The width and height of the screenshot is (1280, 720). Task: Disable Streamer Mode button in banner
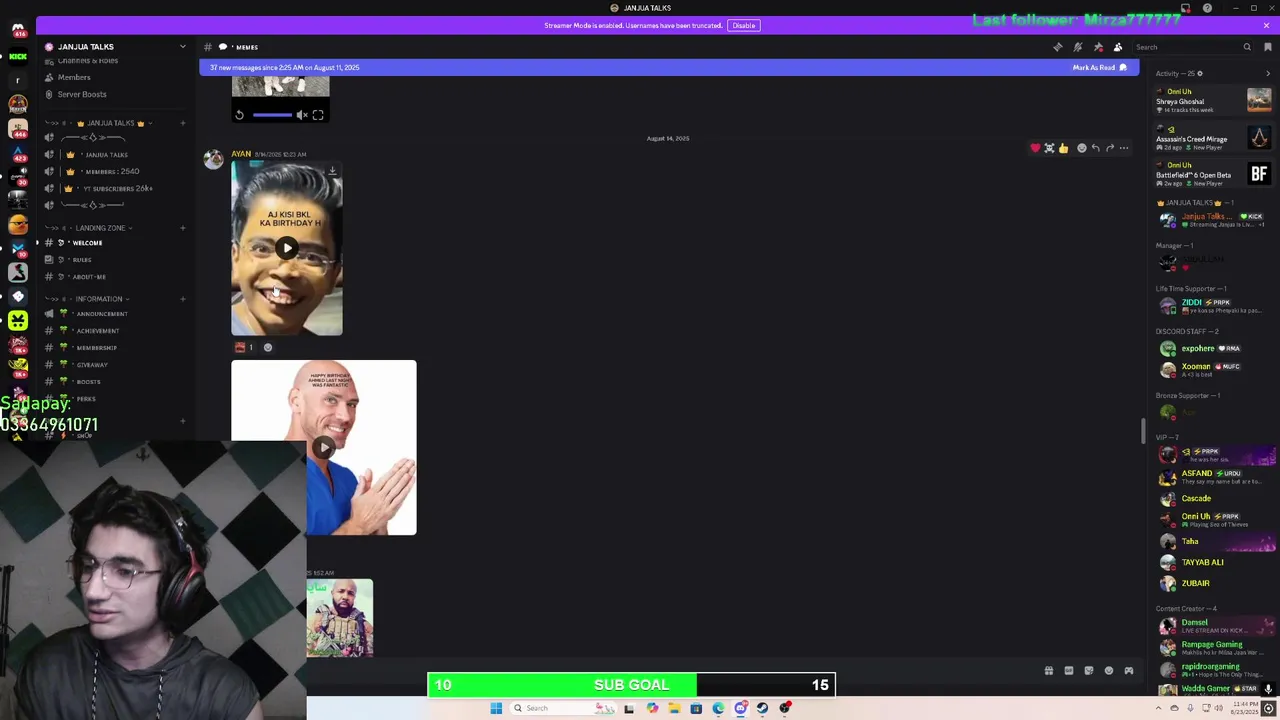coord(743,25)
